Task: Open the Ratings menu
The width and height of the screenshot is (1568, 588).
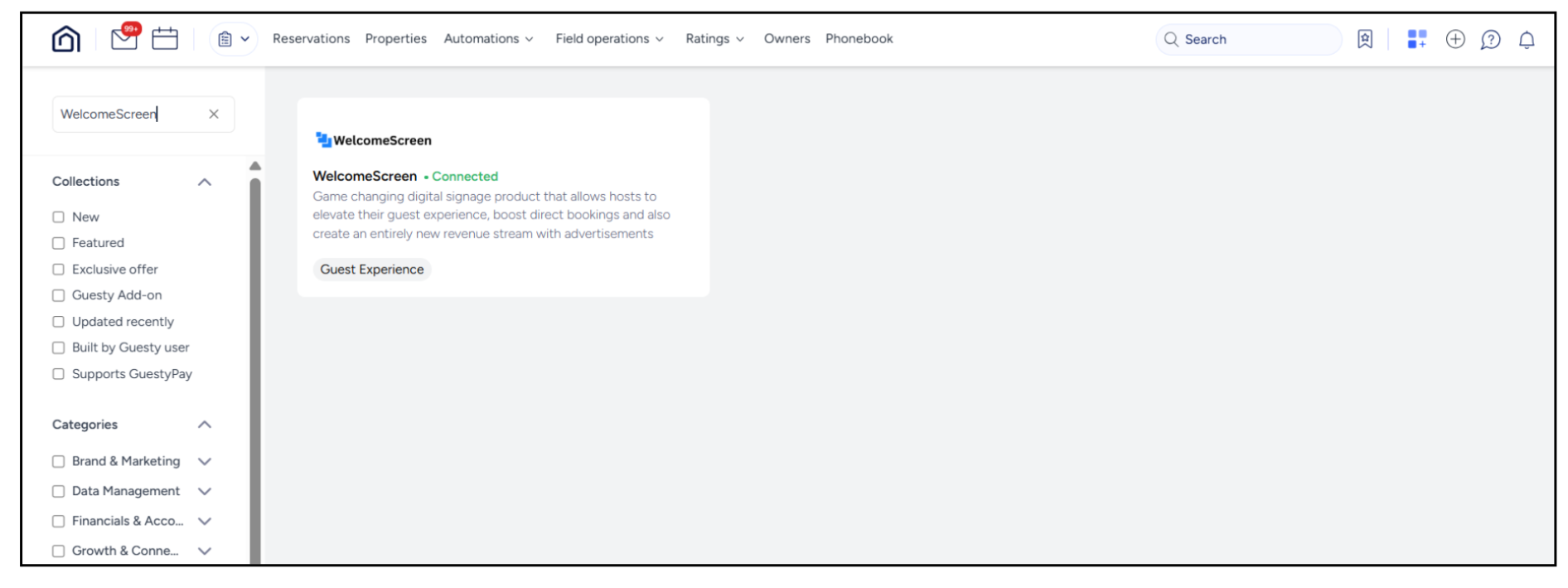Action: 714,39
